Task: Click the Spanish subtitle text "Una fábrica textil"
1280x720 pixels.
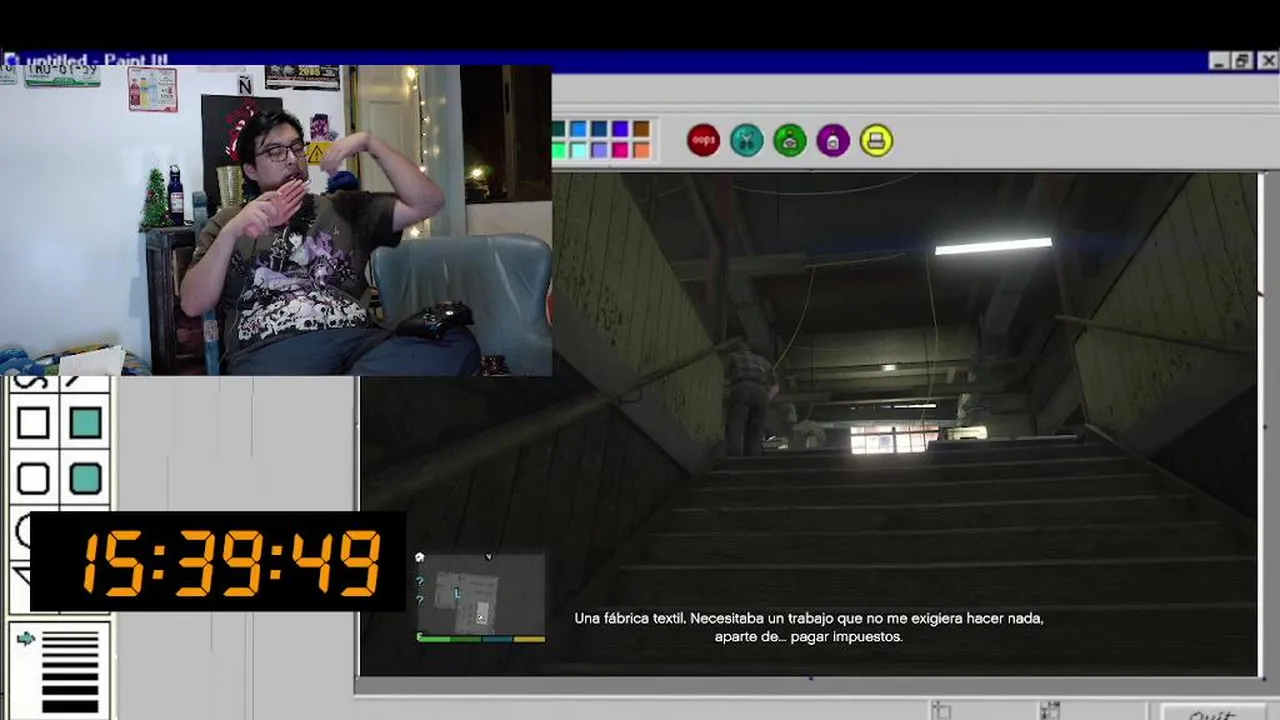Action: click(x=629, y=618)
